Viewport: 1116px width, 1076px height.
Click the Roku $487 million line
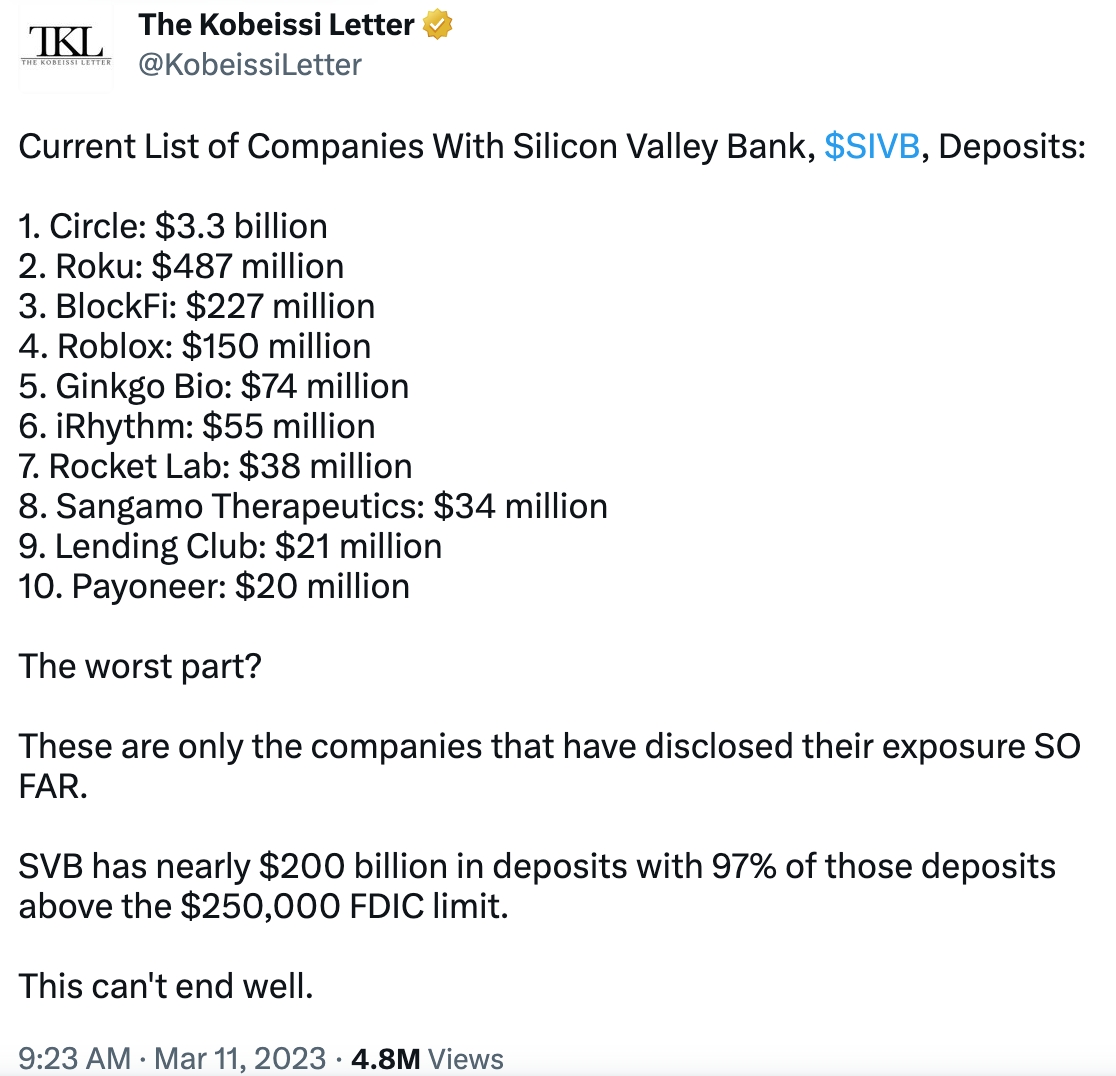tap(181, 266)
